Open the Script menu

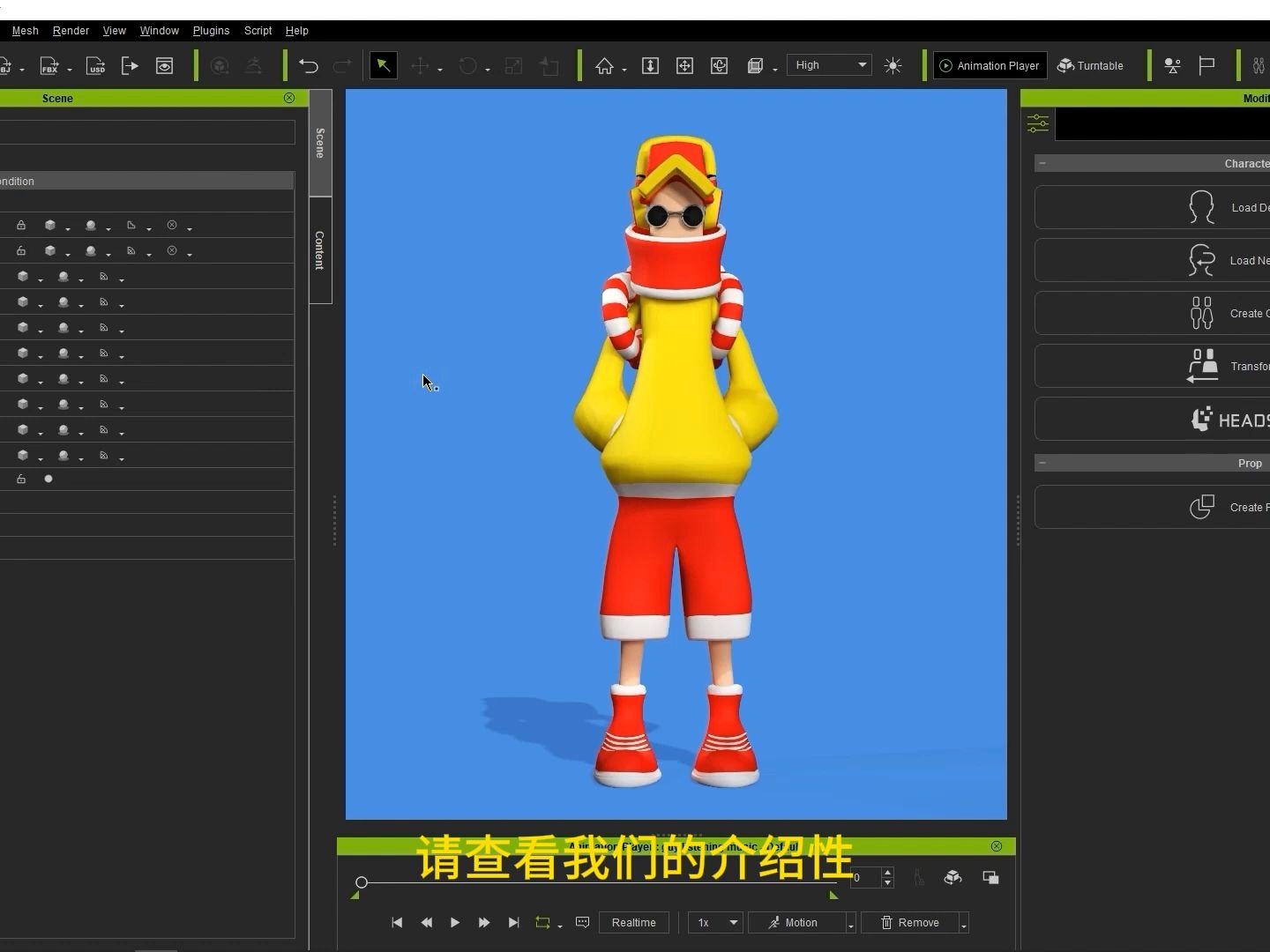pyautogui.click(x=258, y=31)
